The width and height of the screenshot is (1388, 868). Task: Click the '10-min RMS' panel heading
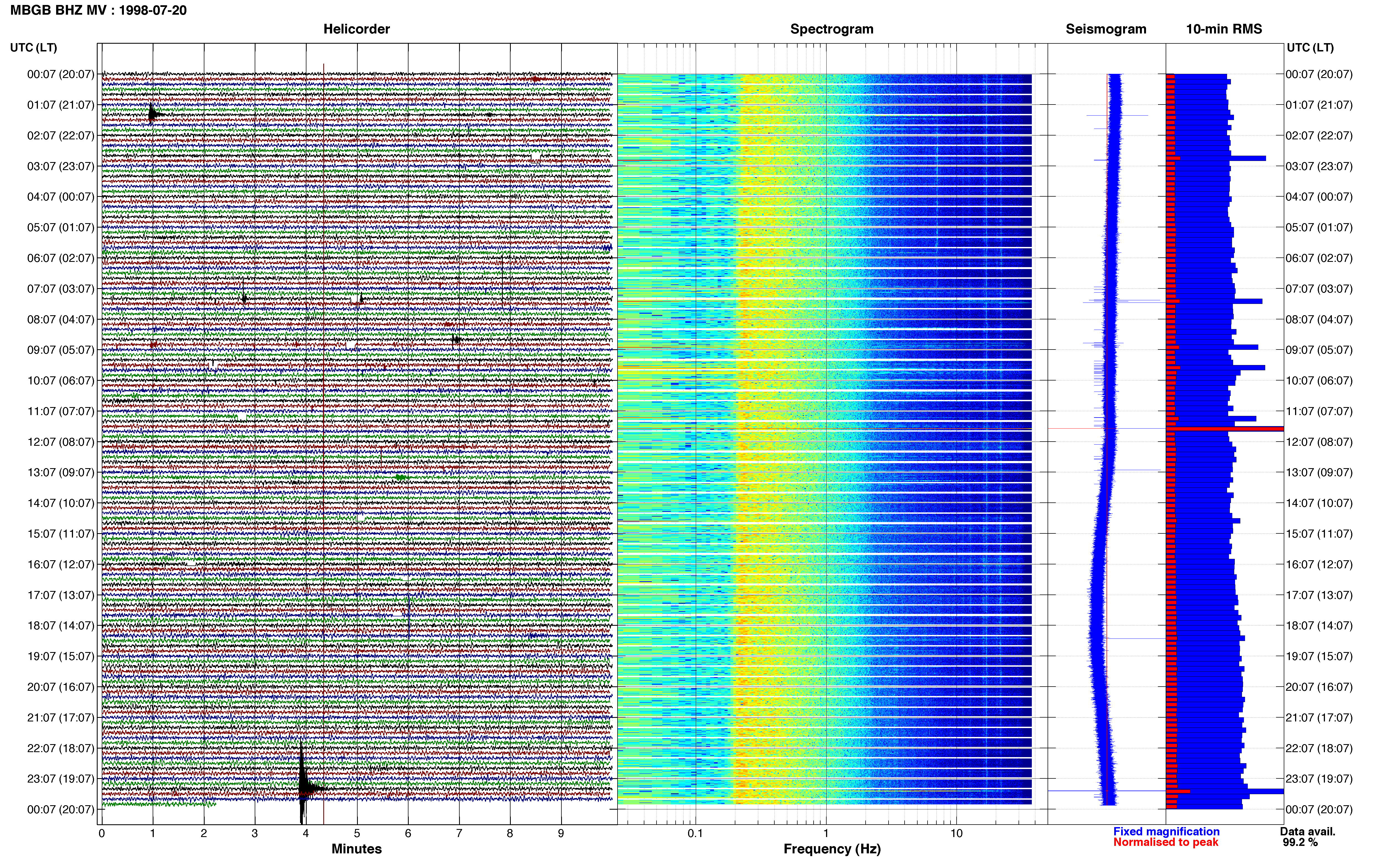coord(1224,29)
